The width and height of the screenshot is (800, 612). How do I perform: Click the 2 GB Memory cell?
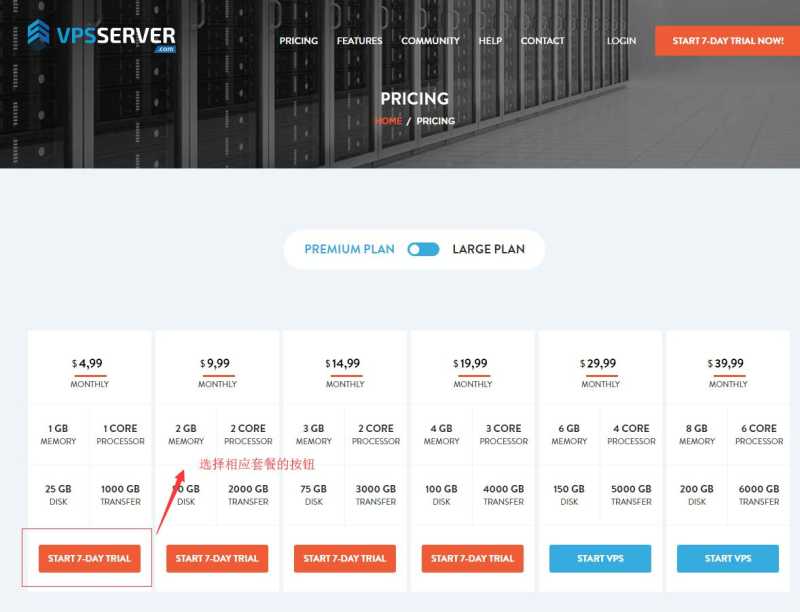click(x=186, y=435)
